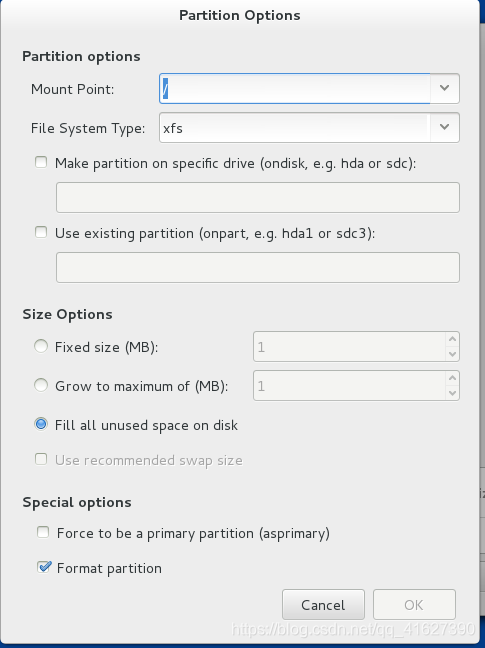Click the Mount Point text field
This screenshot has height=648, width=485.
click(295, 88)
